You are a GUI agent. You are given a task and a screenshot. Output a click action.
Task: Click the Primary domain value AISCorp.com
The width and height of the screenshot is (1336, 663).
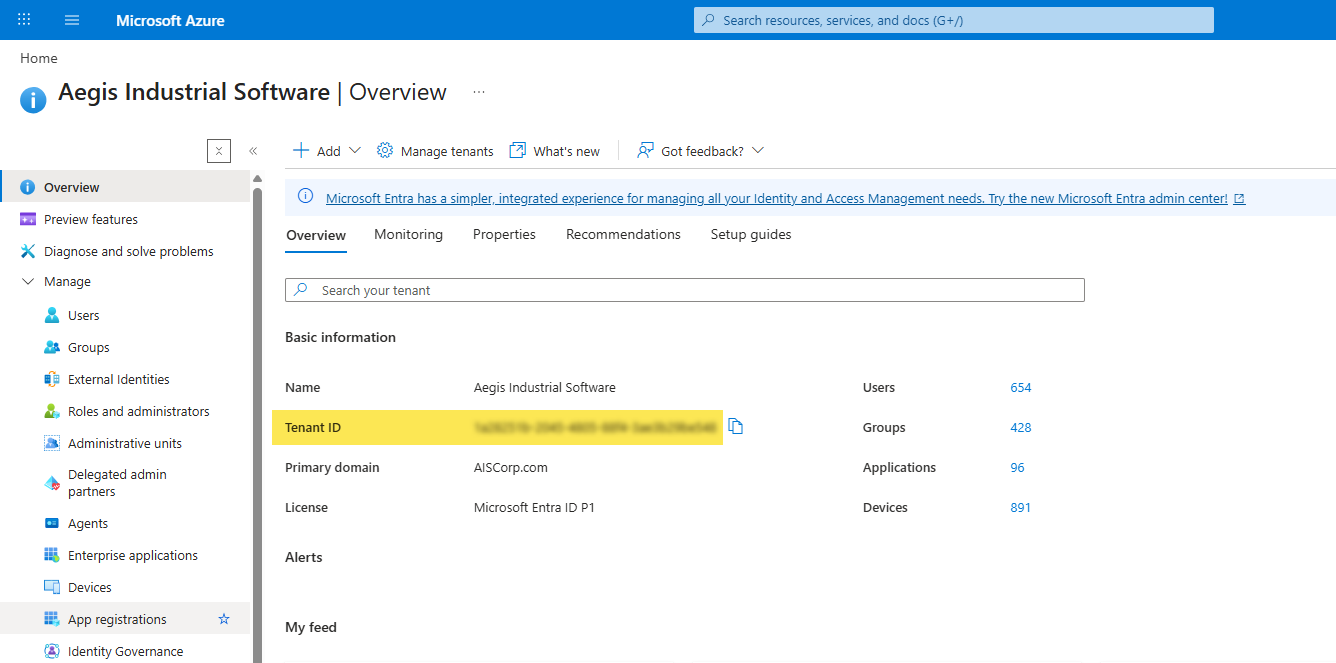[x=511, y=468]
